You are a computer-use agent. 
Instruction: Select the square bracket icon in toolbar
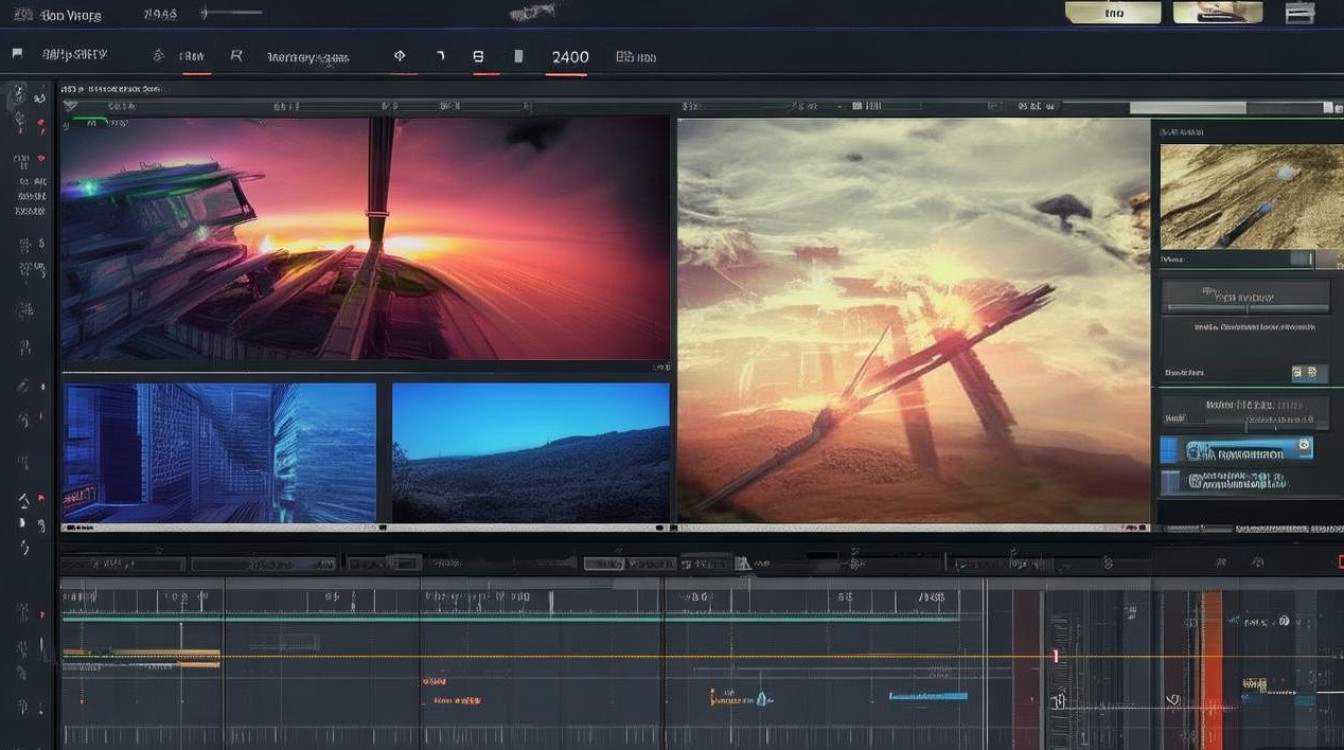click(440, 57)
